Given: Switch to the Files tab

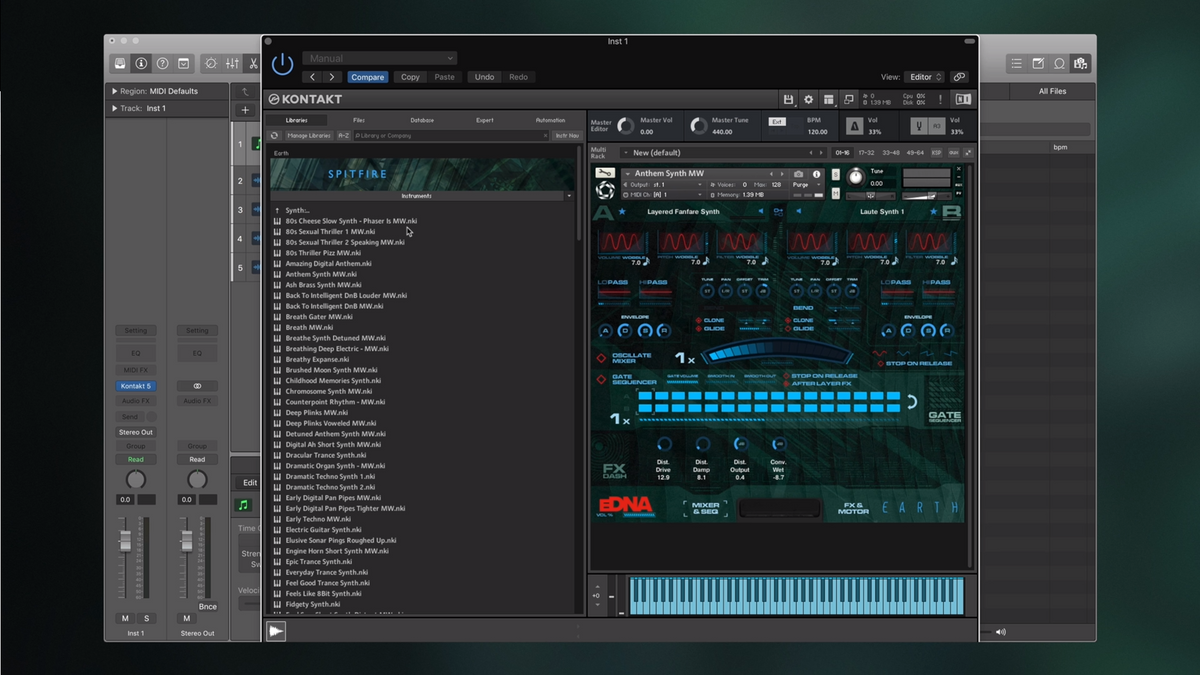Looking at the screenshot, I should (x=359, y=120).
